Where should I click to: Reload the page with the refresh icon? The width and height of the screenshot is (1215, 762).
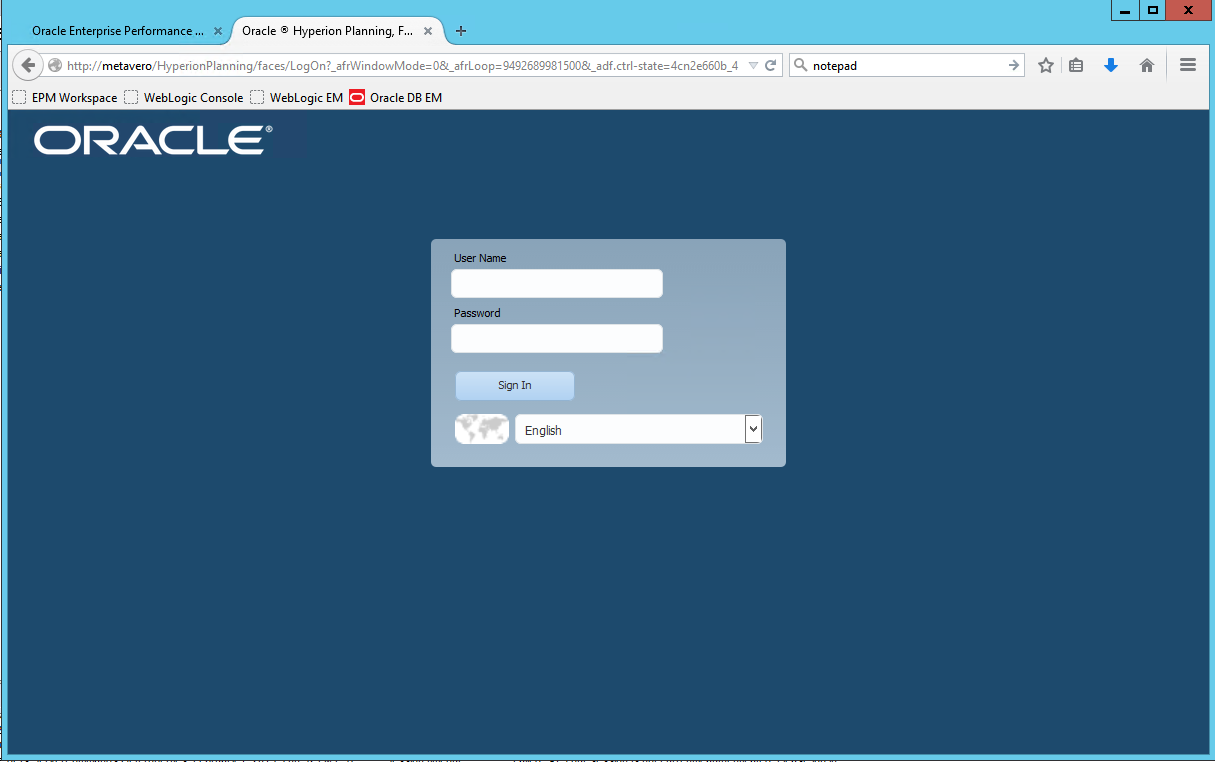(x=771, y=65)
